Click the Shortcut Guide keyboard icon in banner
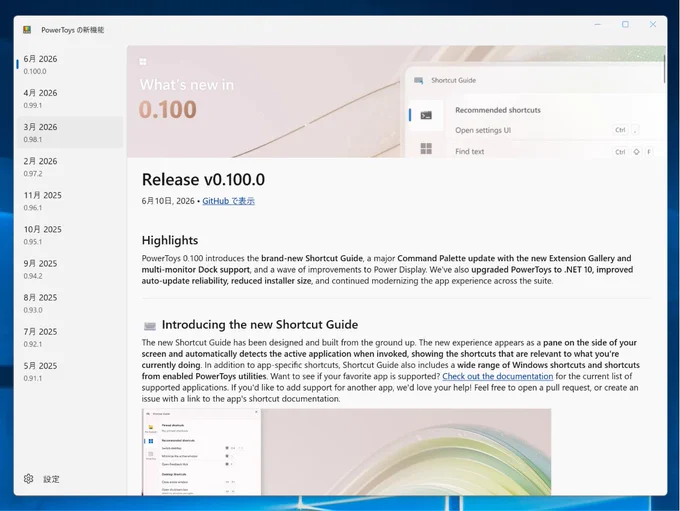Screen dimensions: 680x511 click(x=418, y=80)
